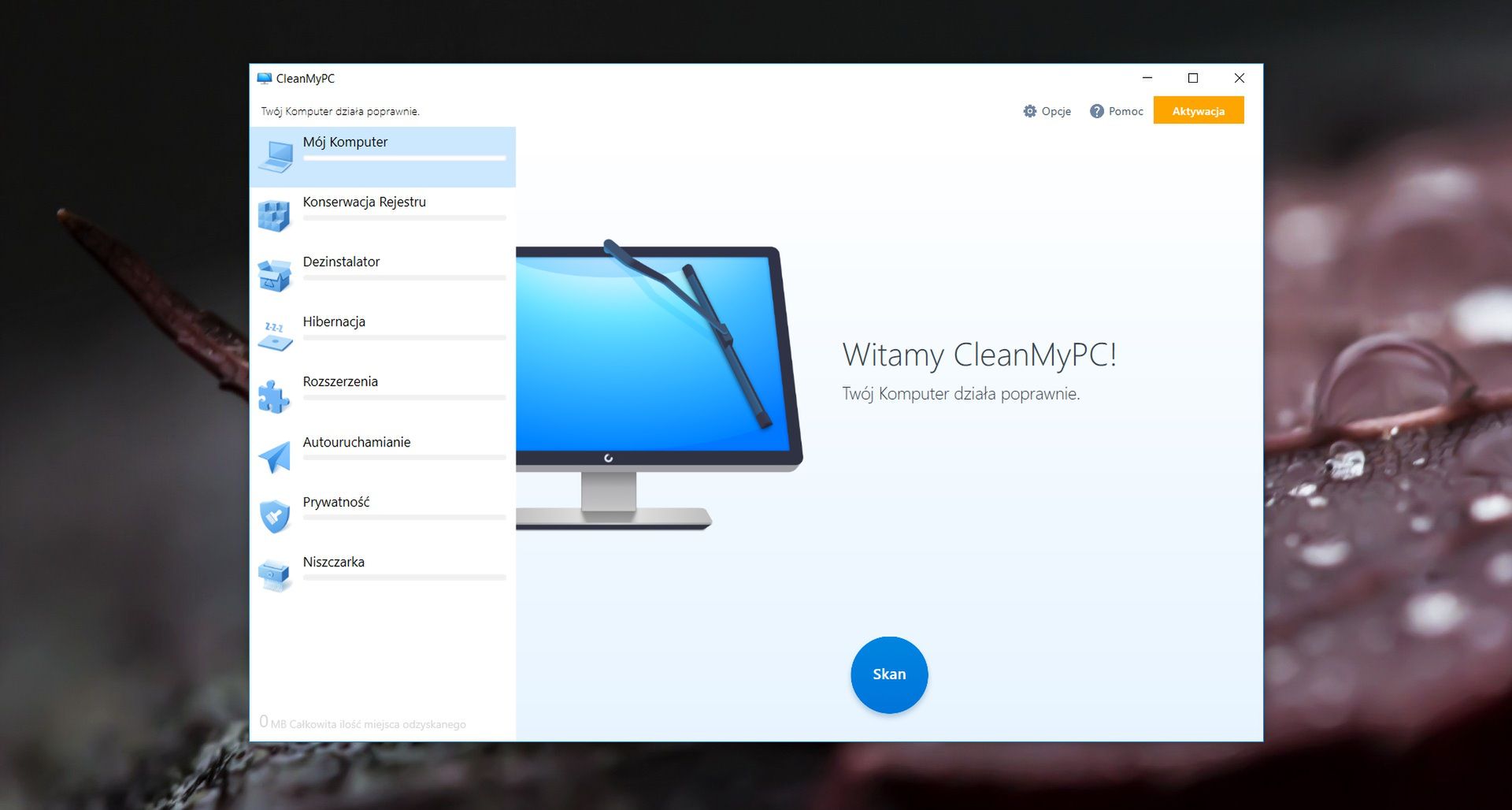Click the Opcje gear icon
The height and width of the screenshot is (810, 1512).
pyautogui.click(x=1028, y=111)
